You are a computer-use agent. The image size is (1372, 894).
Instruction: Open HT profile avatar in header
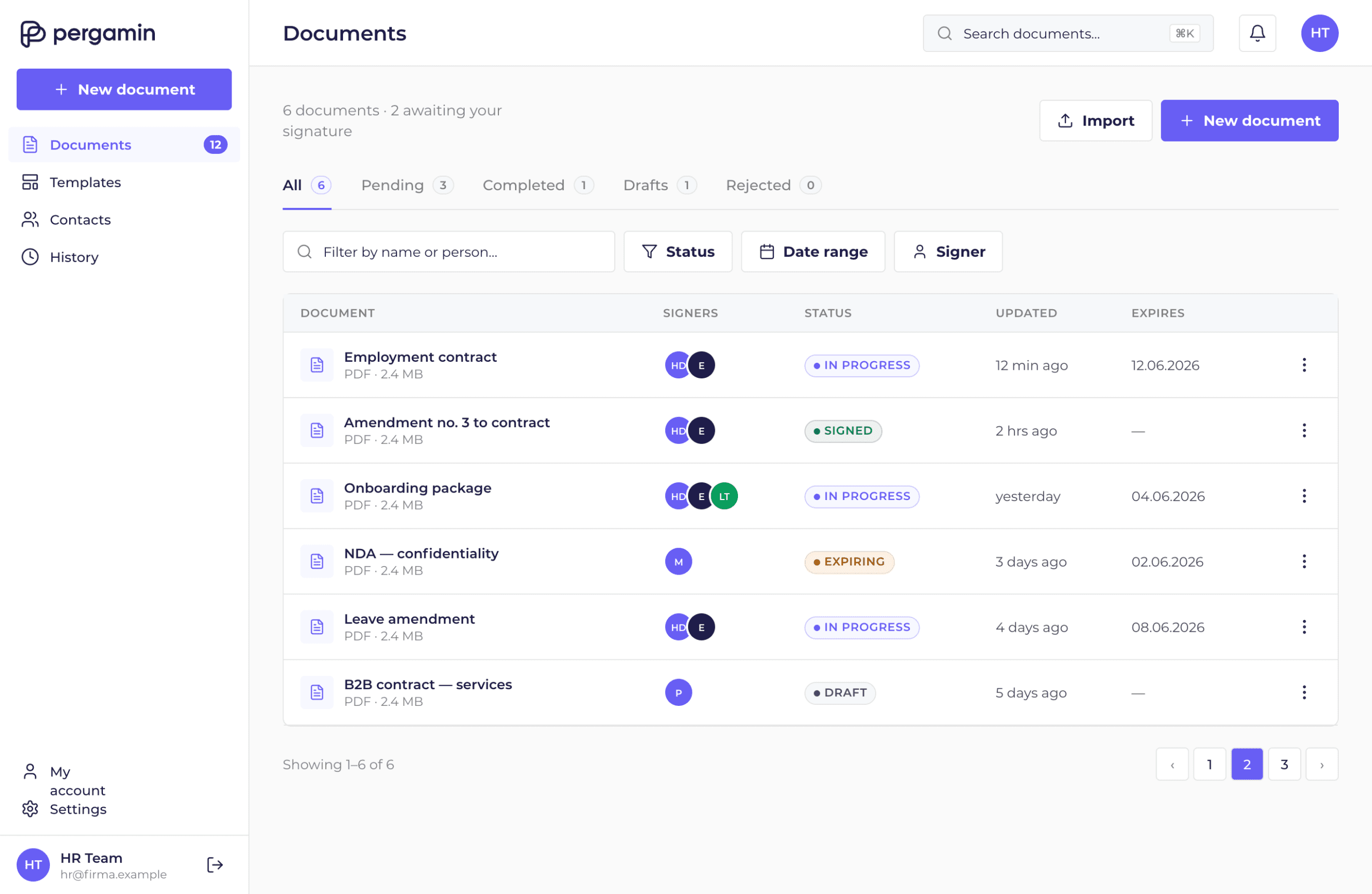[x=1319, y=33]
